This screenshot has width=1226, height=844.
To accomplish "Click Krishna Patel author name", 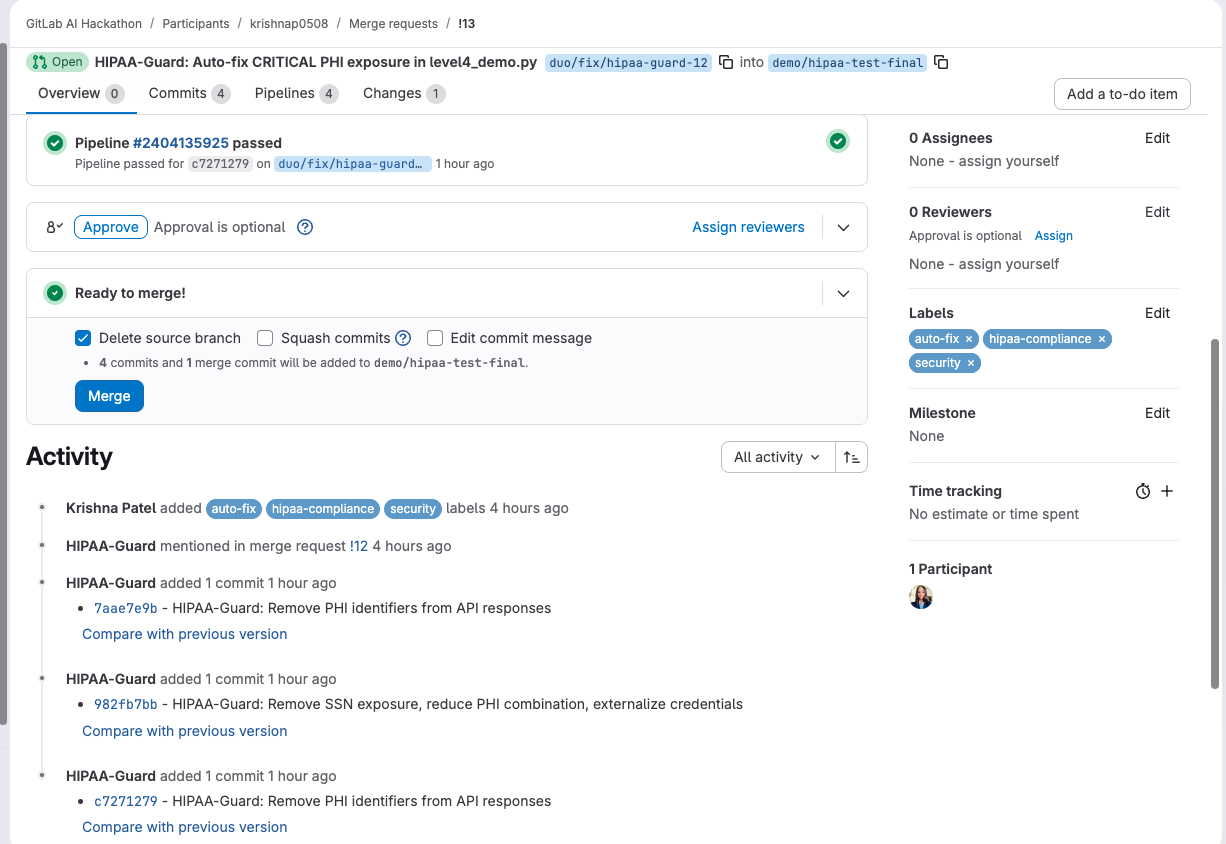I will tap(111, 508).
